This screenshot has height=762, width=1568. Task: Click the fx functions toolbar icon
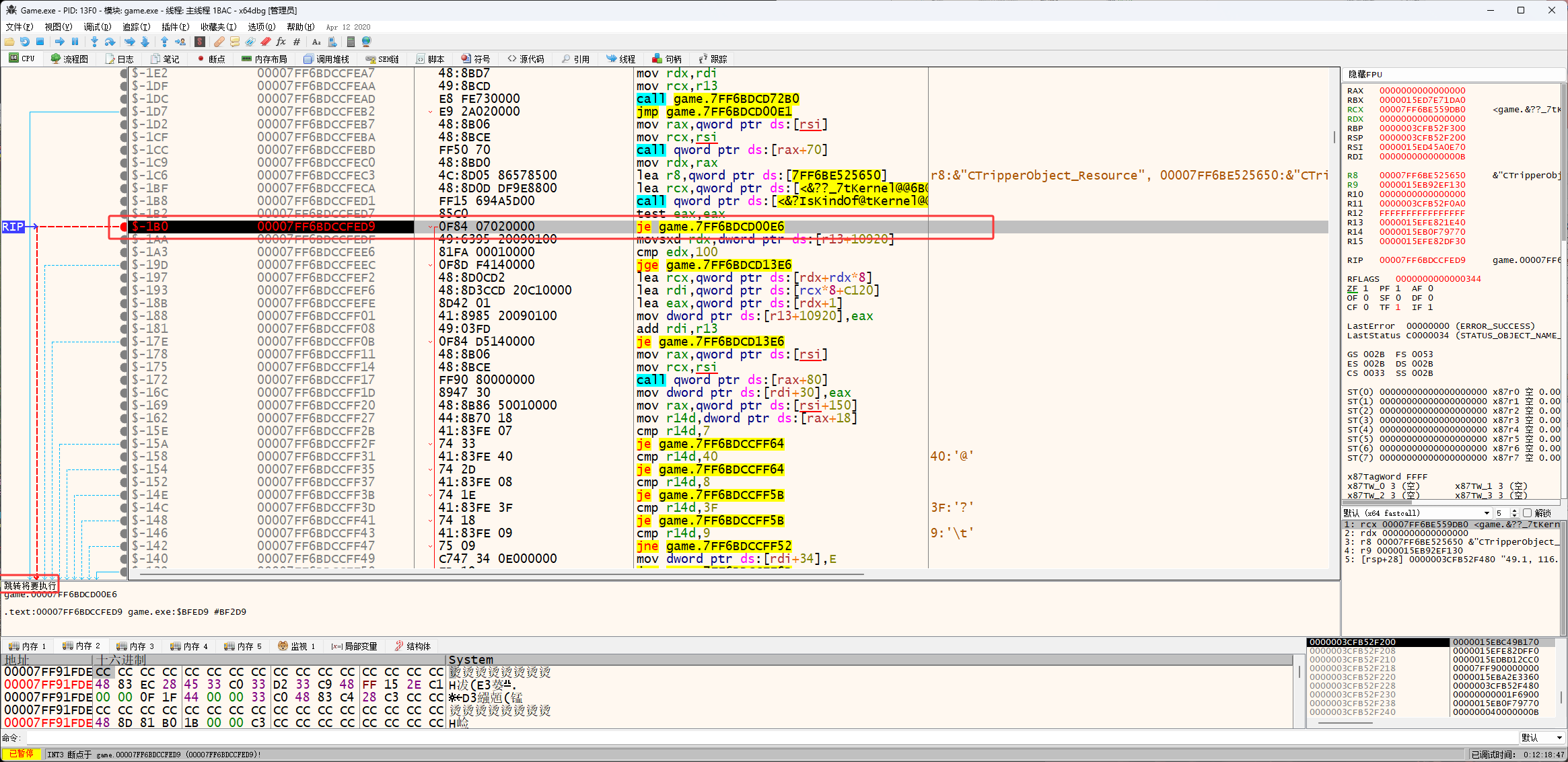(x=281, y=42)
